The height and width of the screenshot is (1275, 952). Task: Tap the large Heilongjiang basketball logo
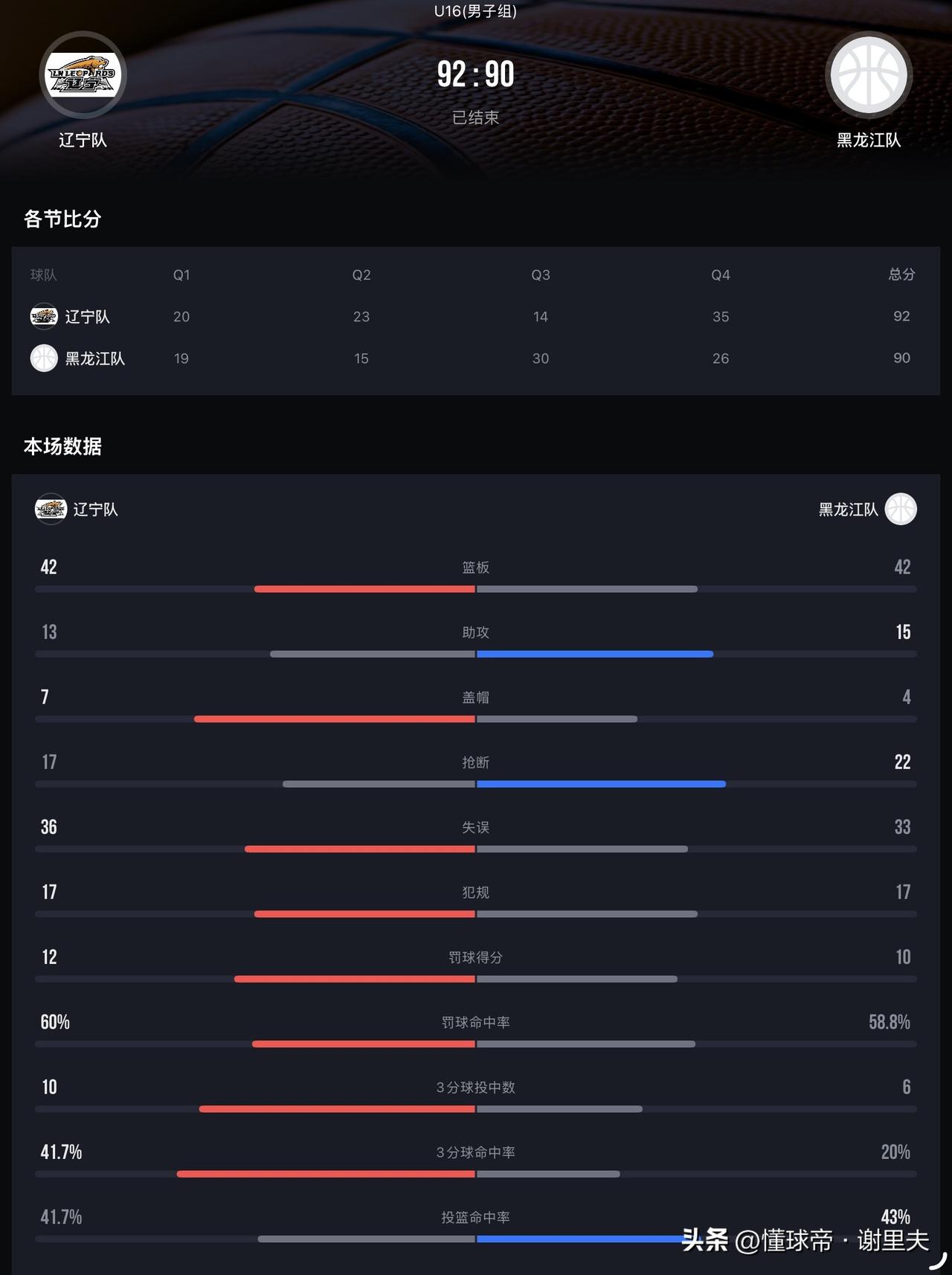(869, 74)
